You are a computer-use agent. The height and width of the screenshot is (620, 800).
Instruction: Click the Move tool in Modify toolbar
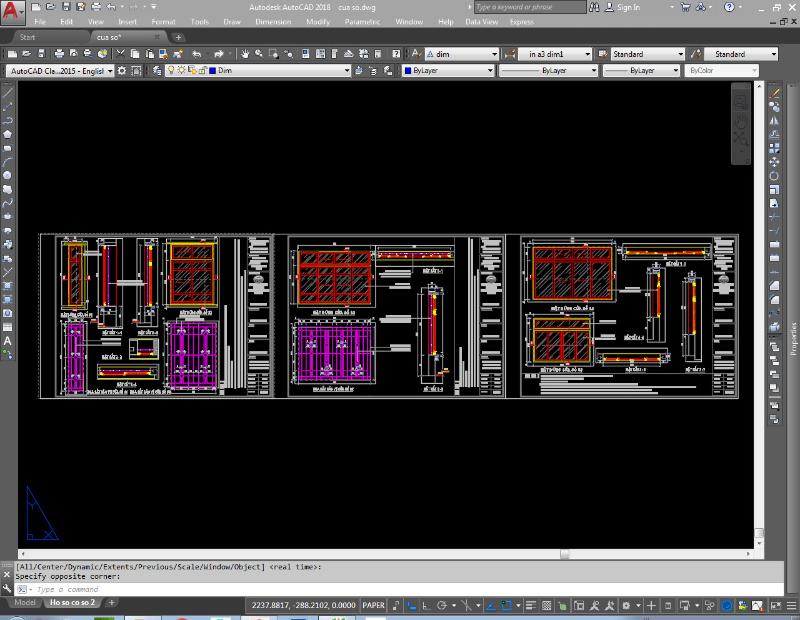click(774, 162)
